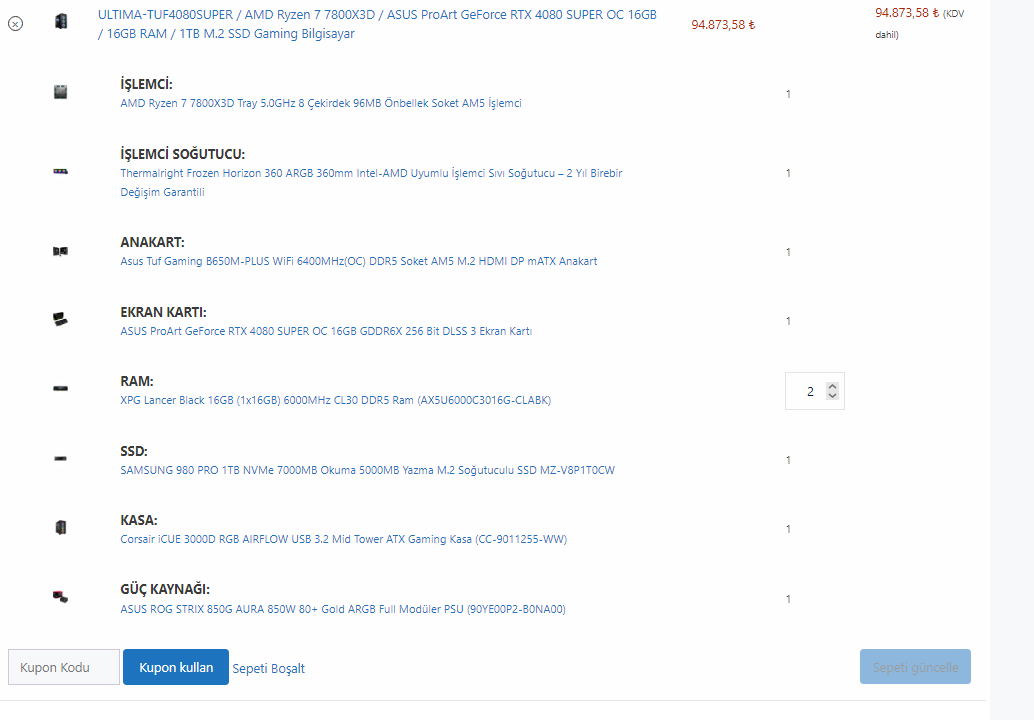Click the Kupon Kodu input field

click(x=64, y=667)
